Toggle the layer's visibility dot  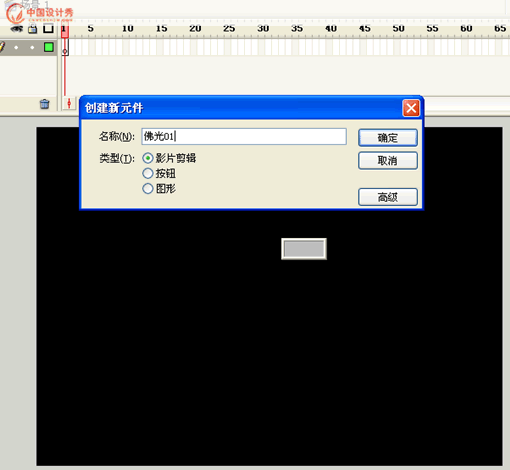pos(16,48)
